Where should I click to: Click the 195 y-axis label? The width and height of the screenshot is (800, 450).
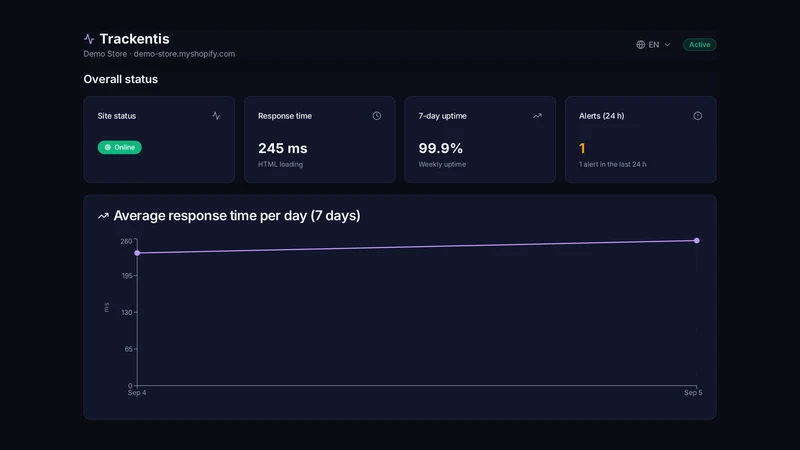click(127, 276)
